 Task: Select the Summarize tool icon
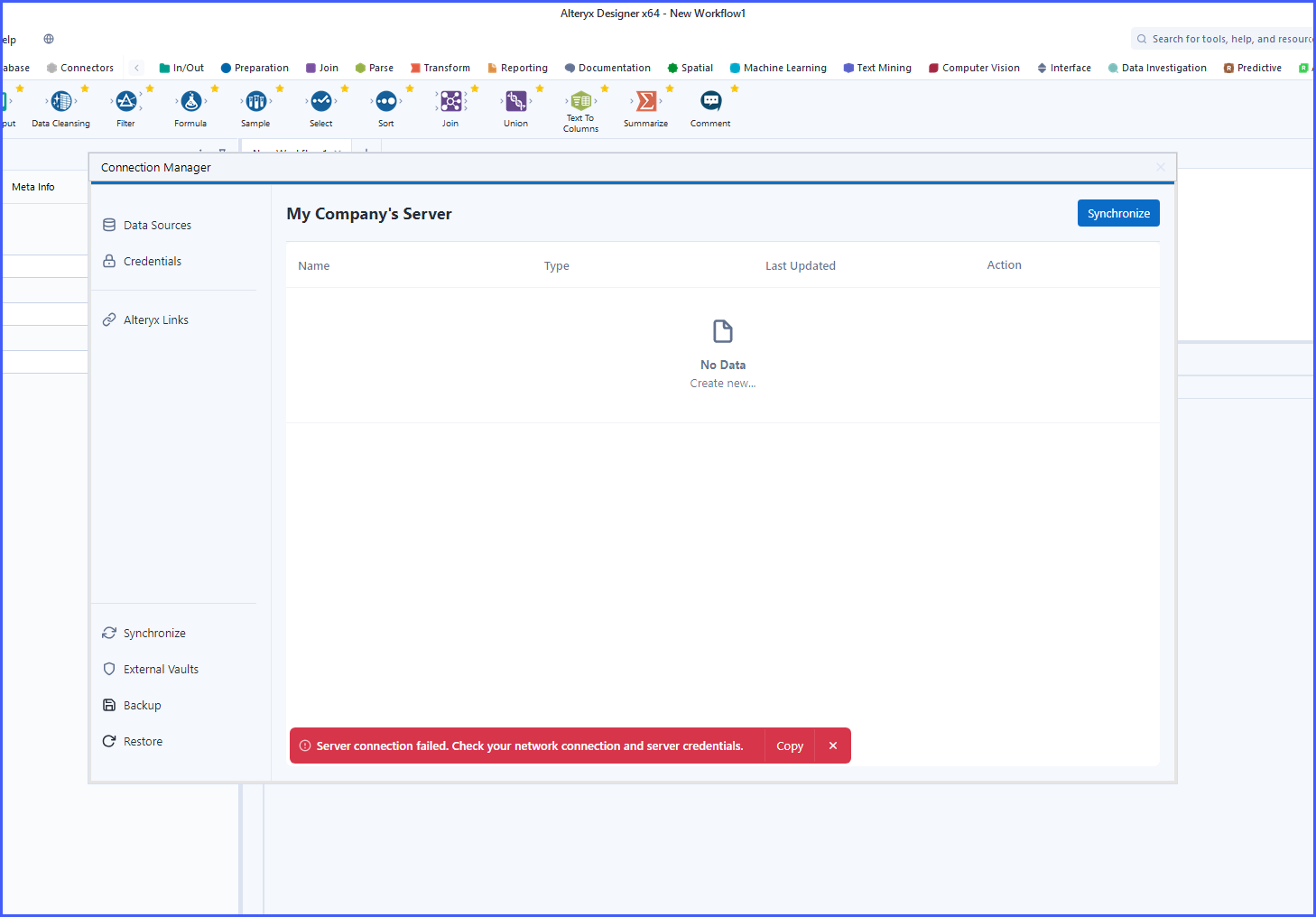(646, 101)
